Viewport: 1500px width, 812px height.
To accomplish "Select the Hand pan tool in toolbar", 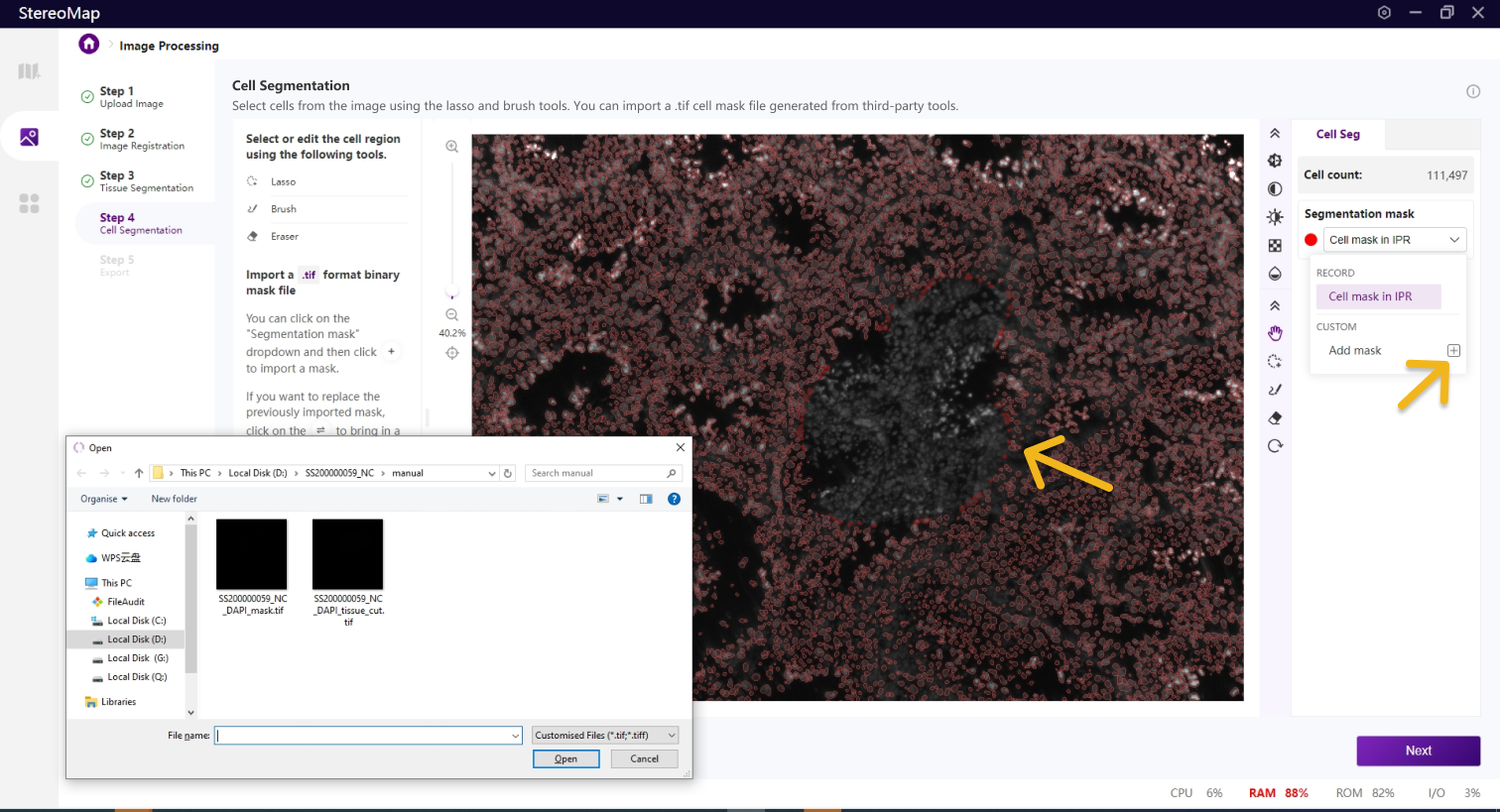I will [1275, 333].
